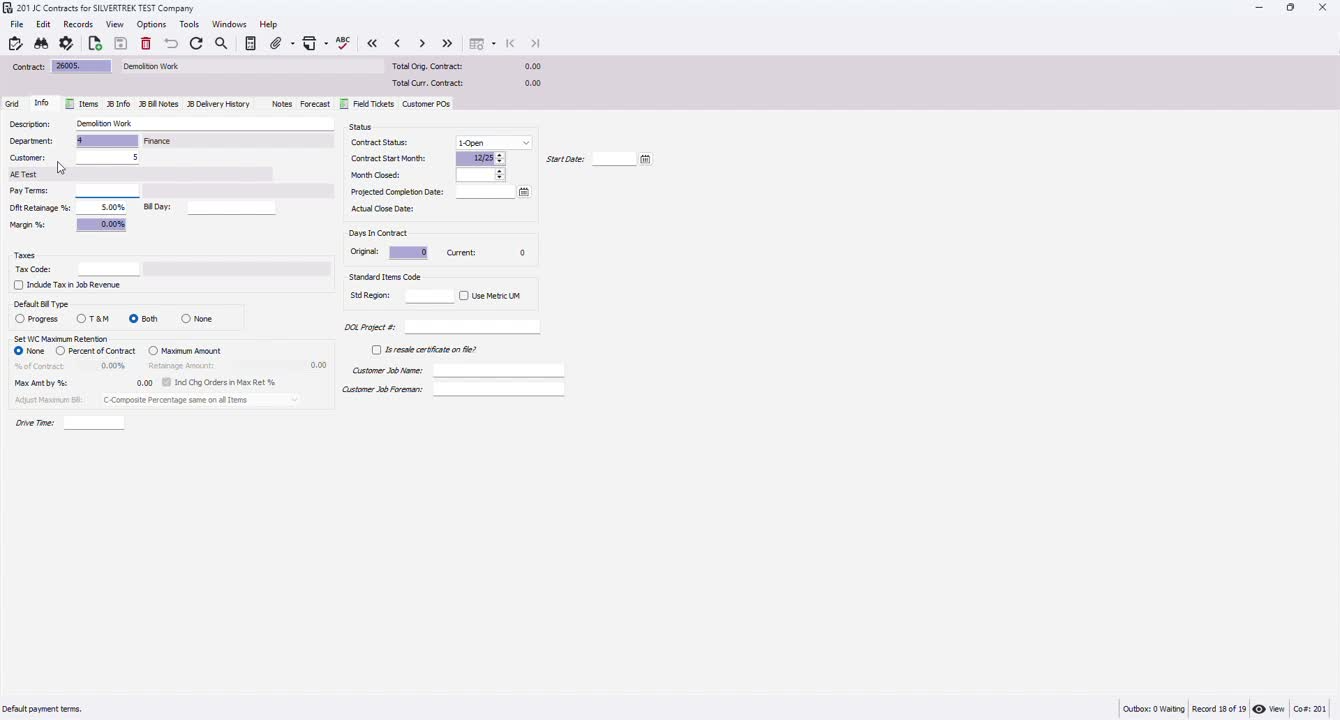Run the ABC spell check

click(343, 43)
